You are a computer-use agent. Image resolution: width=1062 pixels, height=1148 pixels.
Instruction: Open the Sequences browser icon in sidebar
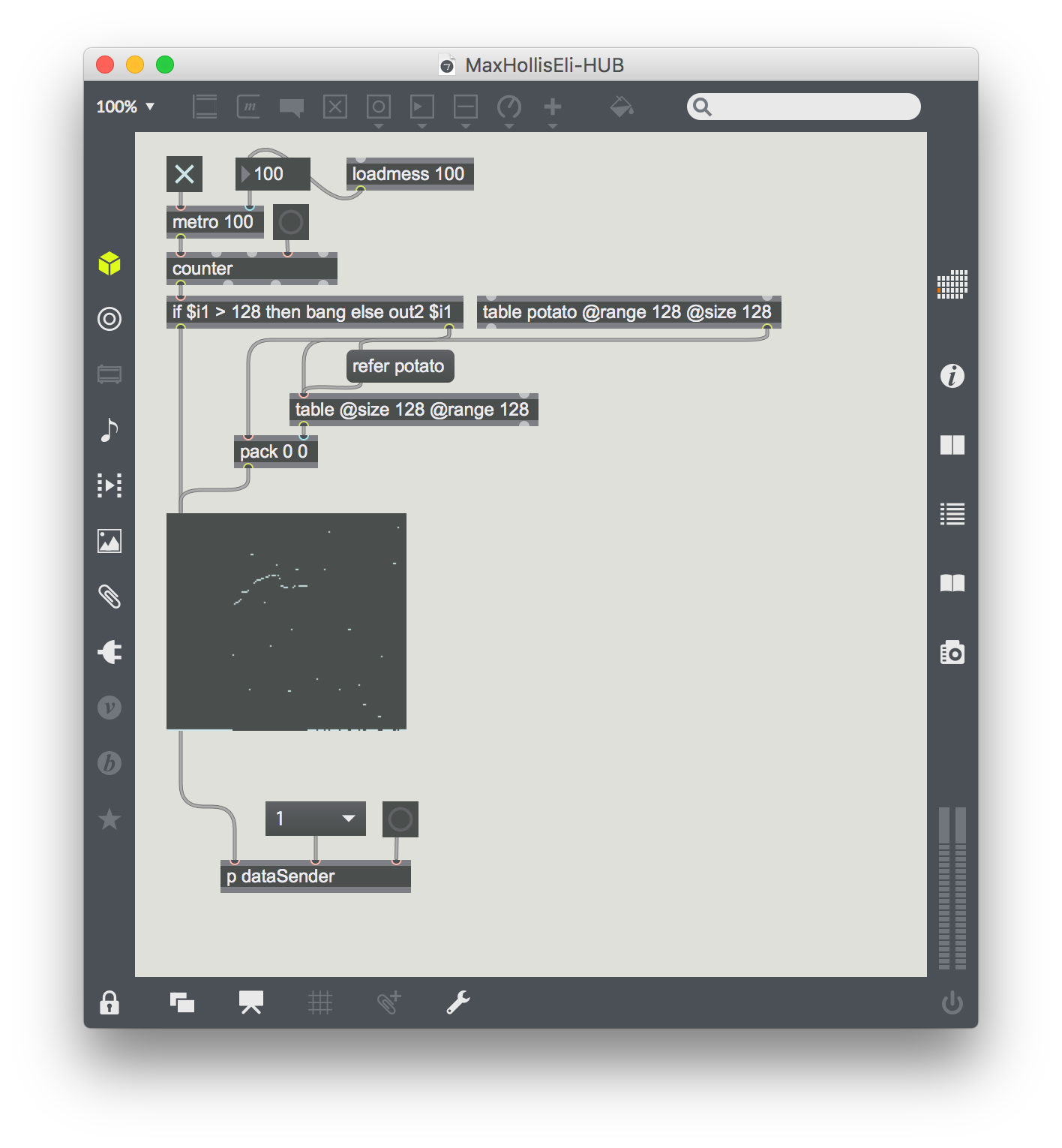click(109, 485)
